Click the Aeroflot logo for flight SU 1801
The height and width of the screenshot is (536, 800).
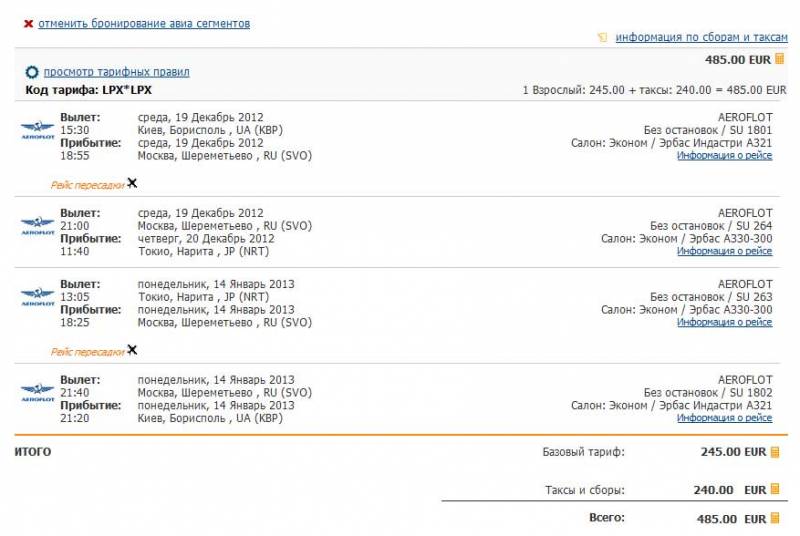pos(38,131)
